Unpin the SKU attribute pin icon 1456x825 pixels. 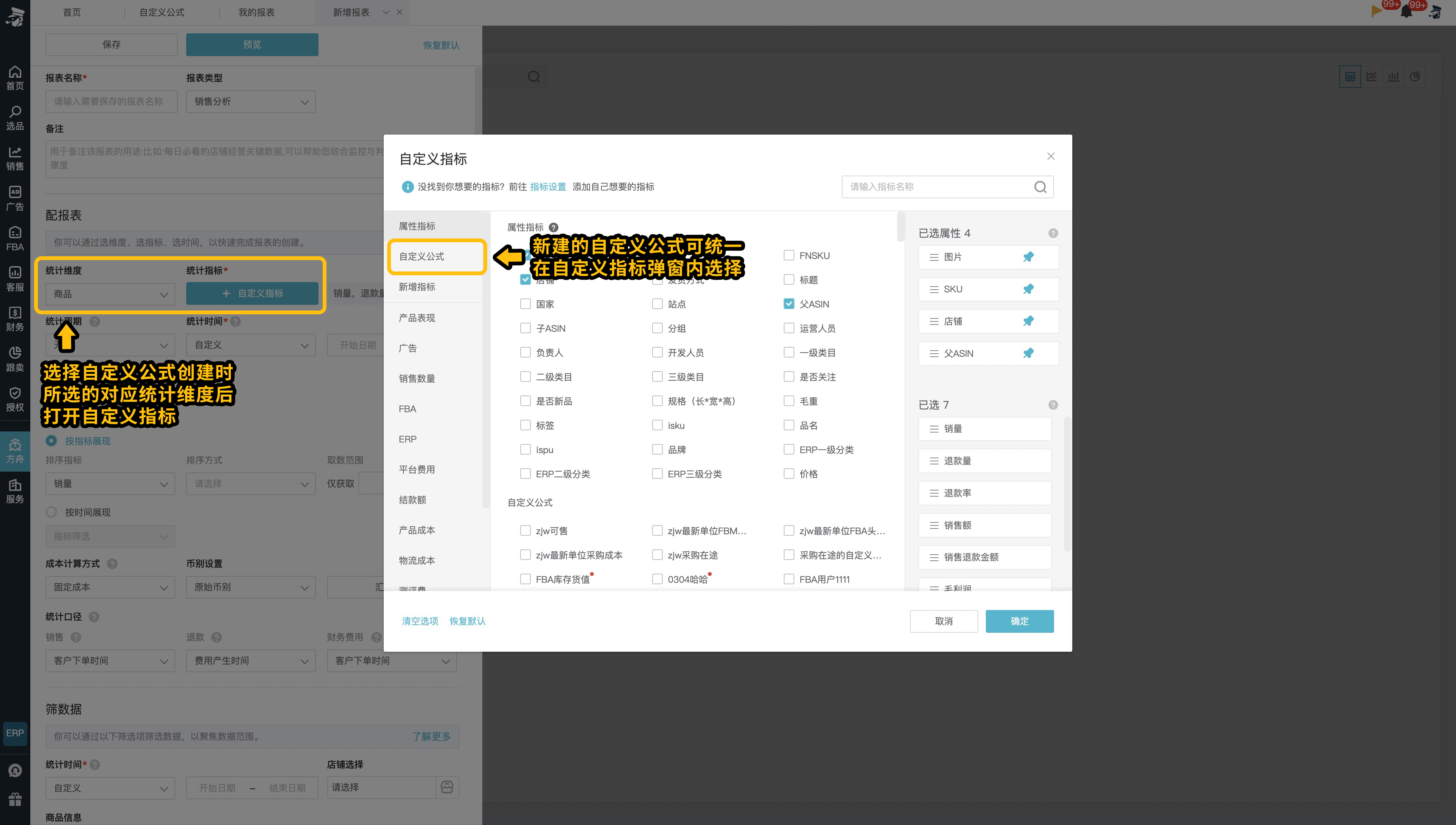point(1028,289)
